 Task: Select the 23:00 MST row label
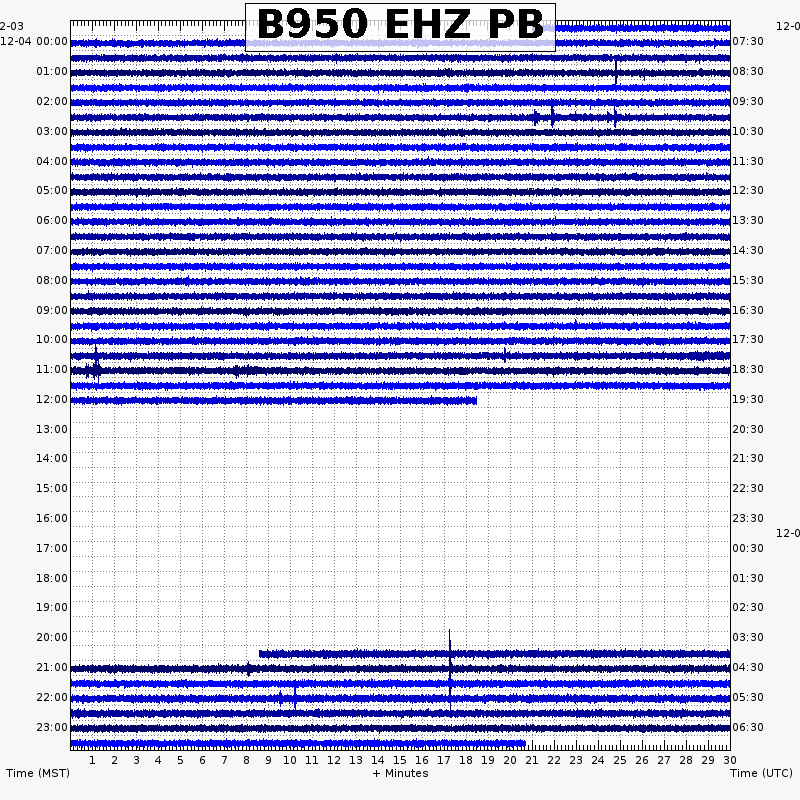coord(52,728)
